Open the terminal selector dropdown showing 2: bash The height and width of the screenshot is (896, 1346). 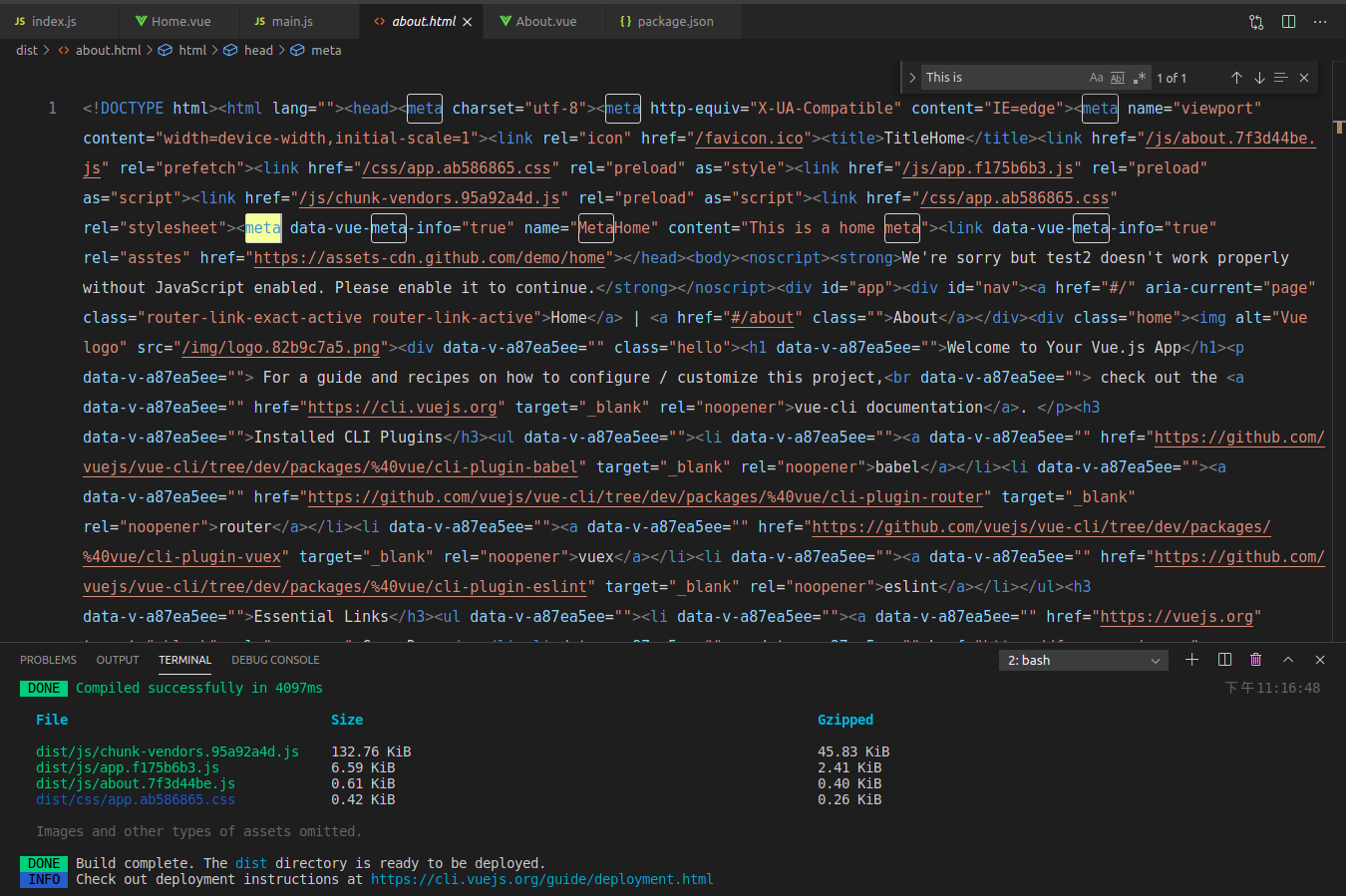coord(1084,660)
